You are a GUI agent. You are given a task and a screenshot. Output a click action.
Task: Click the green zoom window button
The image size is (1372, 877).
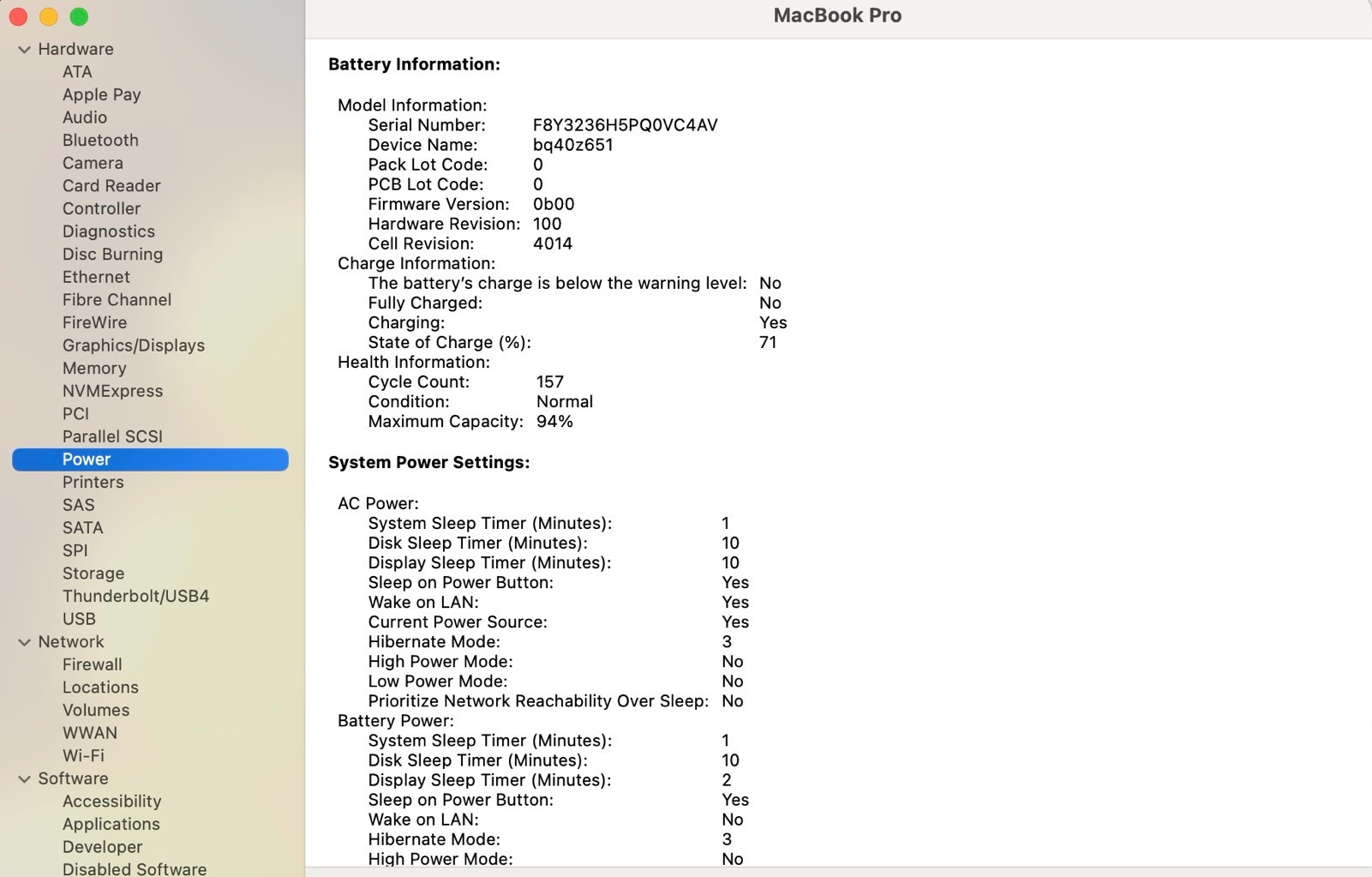(x=79, y=16)
